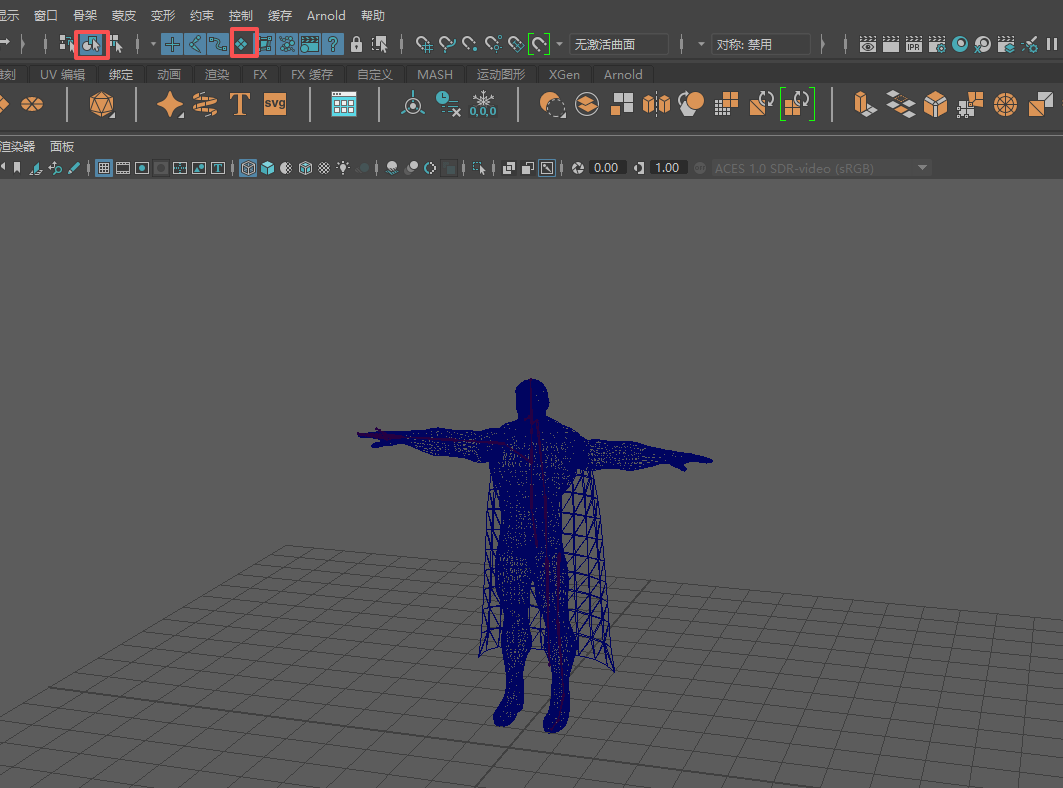Switch to FX 缓存 shelf tab

[312, 75]
